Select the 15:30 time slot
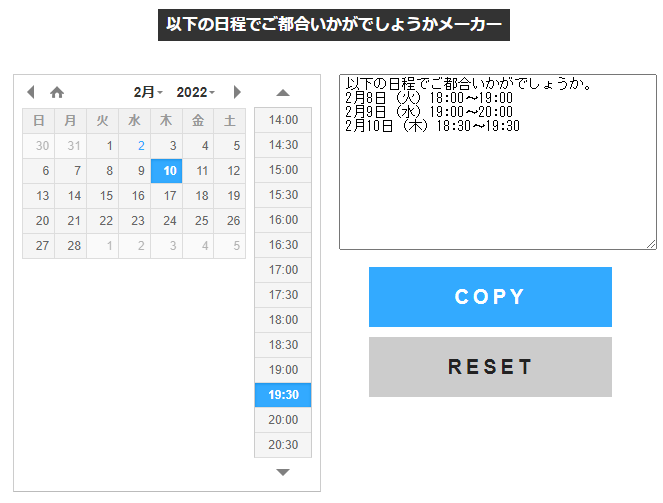Image resolution: width=663 pixels, height=503 pixels. tap(283, 195)
